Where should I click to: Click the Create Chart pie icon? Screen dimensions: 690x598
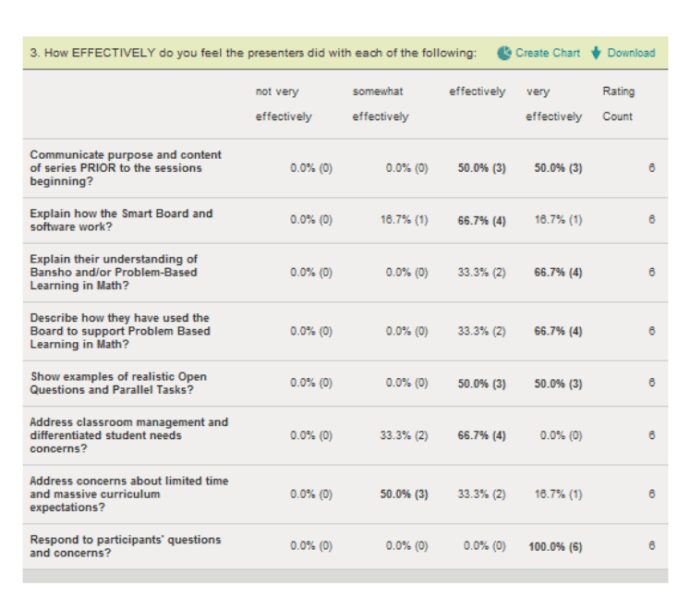tap(504, 53)
